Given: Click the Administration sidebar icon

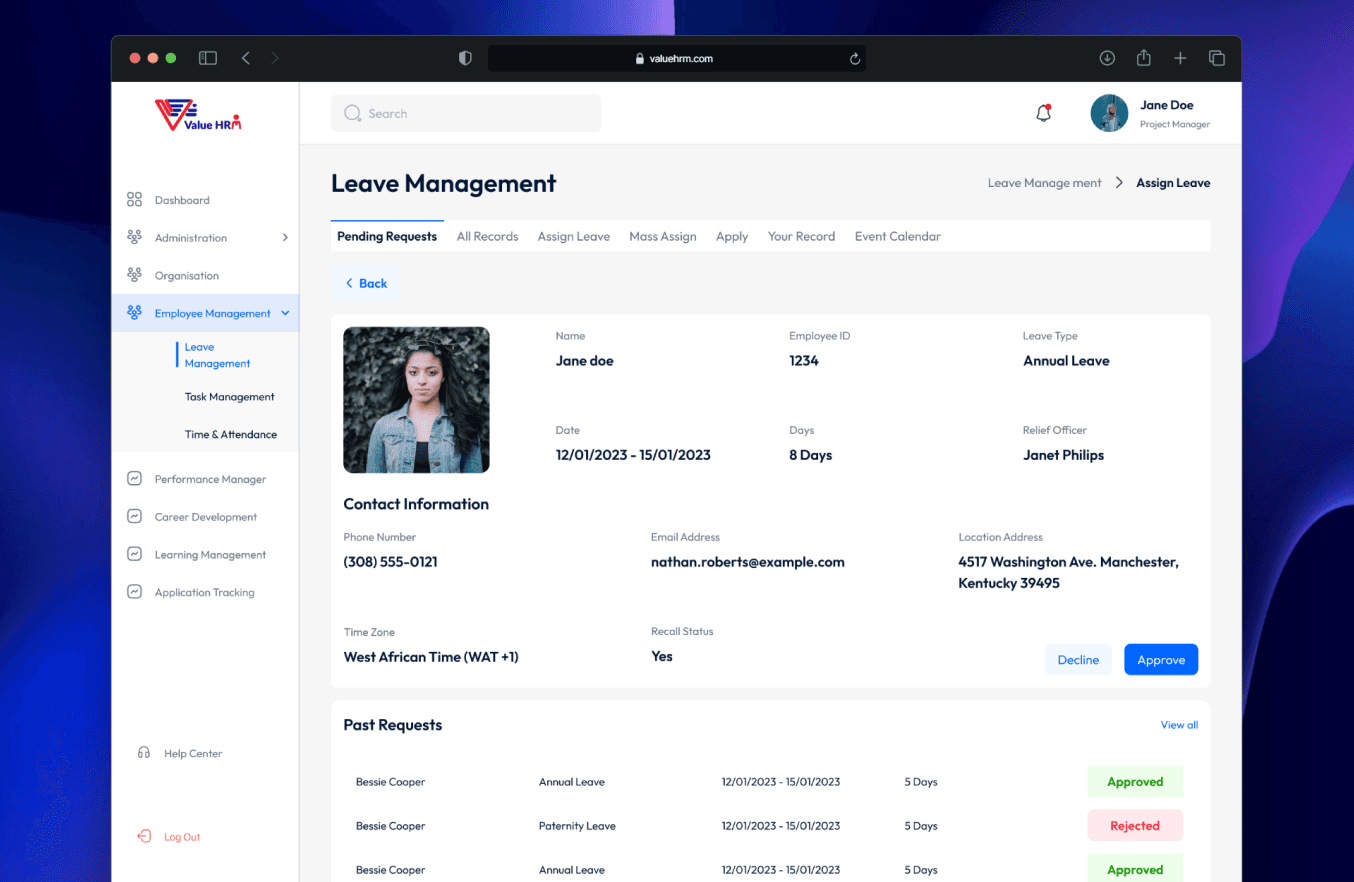Looking at the screenshot, I should [x=134, y=238].
